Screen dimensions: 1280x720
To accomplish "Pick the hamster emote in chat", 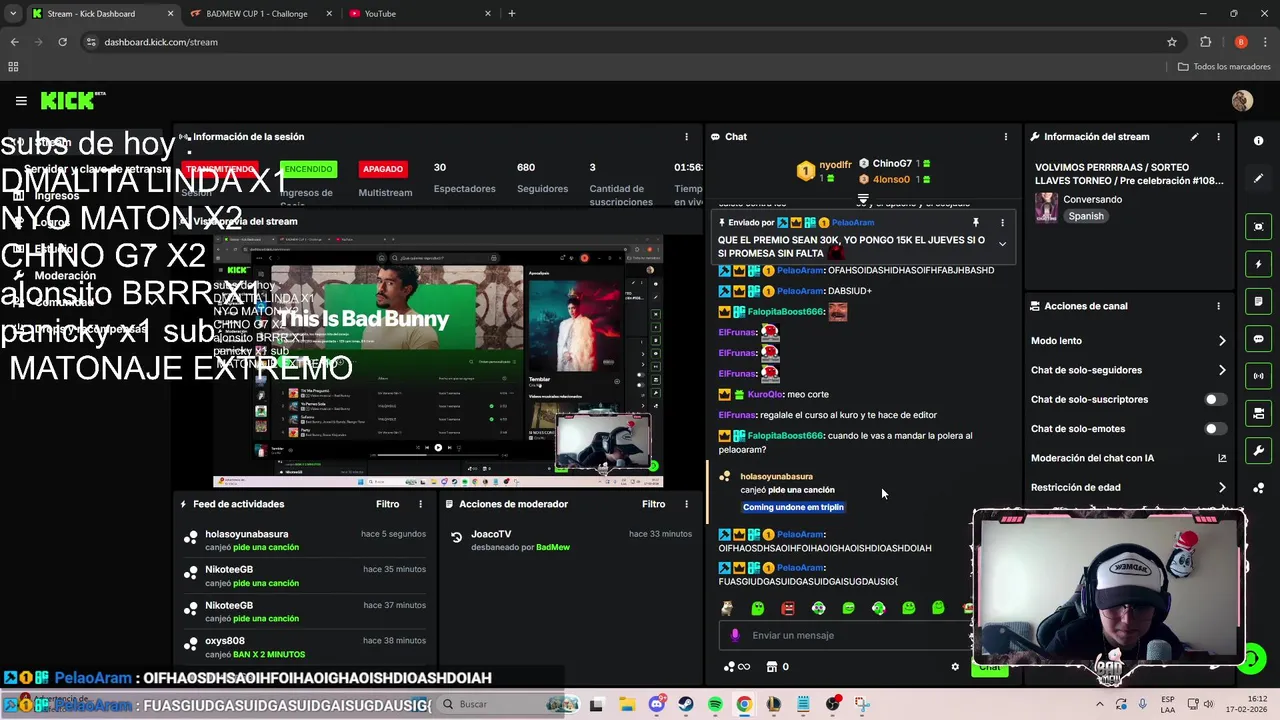I will [727, 608].
